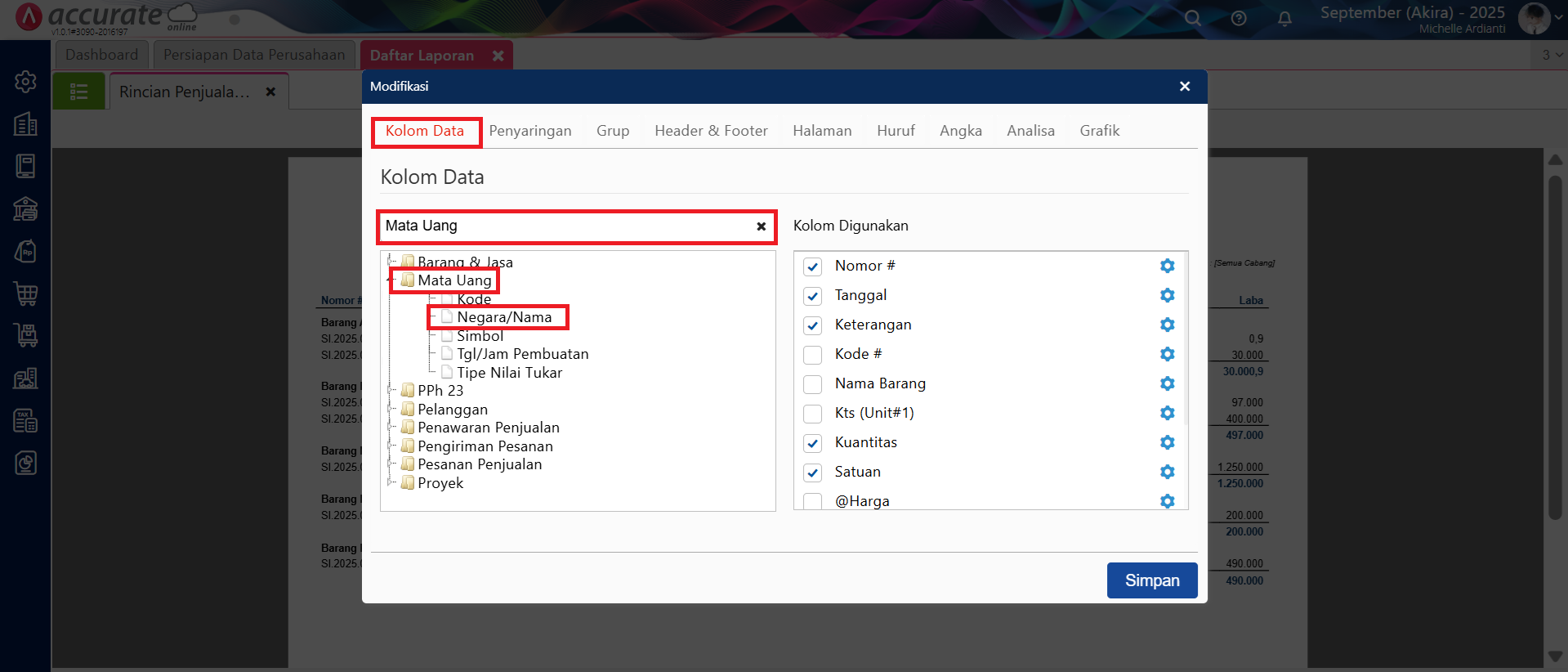Screen dimensions: 1568x672
Task: Open the help question mark icon
Action: (1239, 18)
